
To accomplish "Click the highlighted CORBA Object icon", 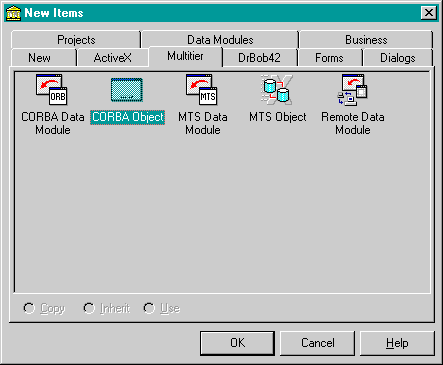I will tap(127, 90).
